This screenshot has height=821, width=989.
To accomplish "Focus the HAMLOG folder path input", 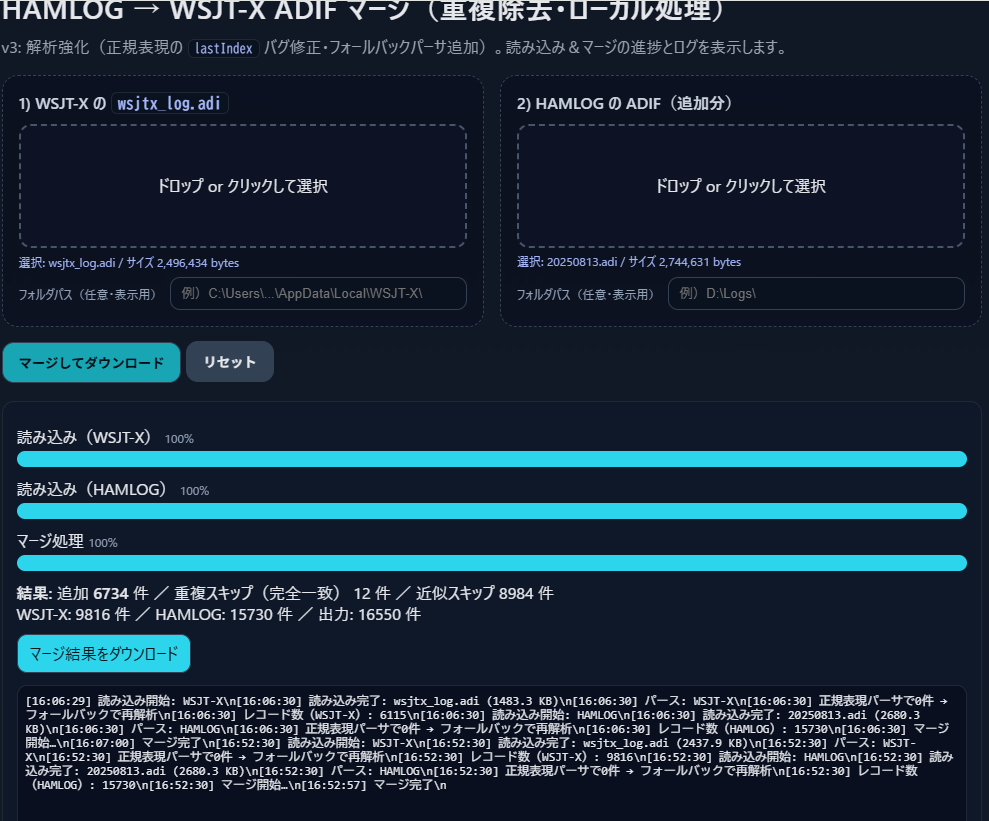I will (816, 294).
